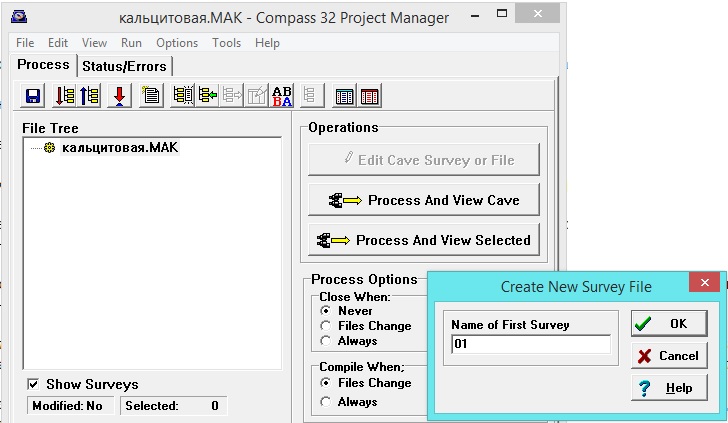Cancel the Create New Survey File dialog

coord(668,355)
